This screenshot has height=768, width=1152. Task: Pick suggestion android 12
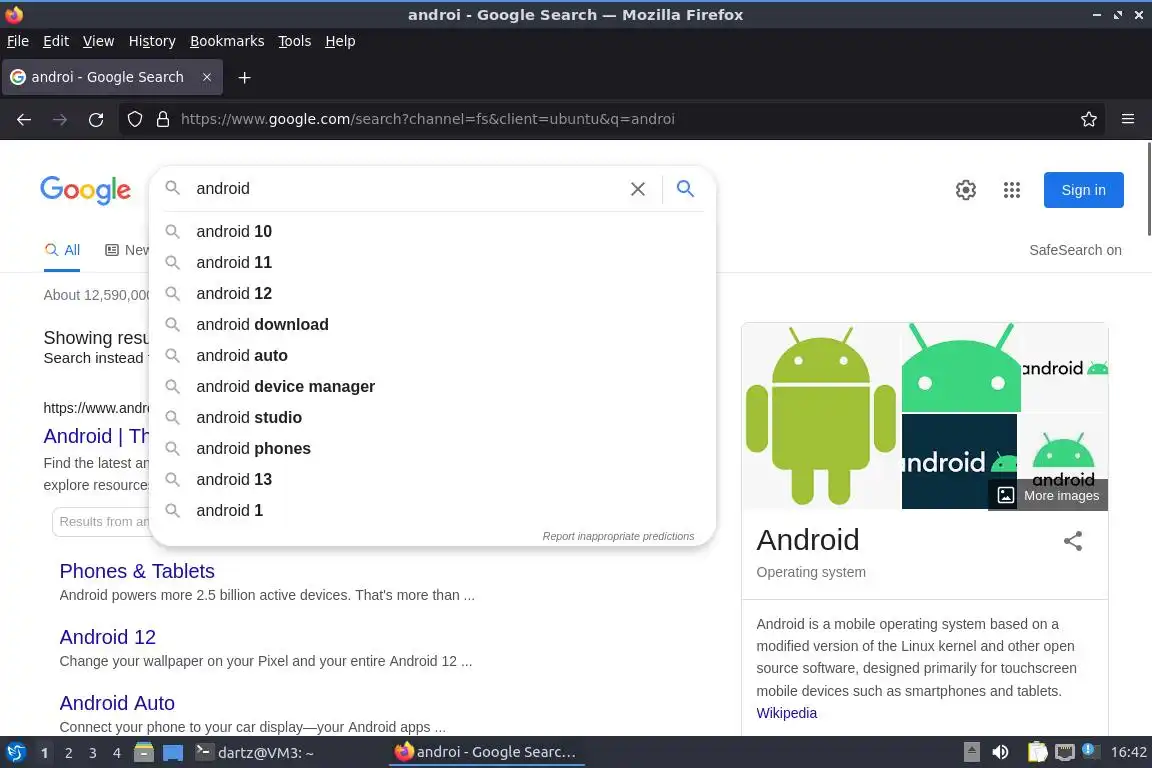click(x=433, y=293)
